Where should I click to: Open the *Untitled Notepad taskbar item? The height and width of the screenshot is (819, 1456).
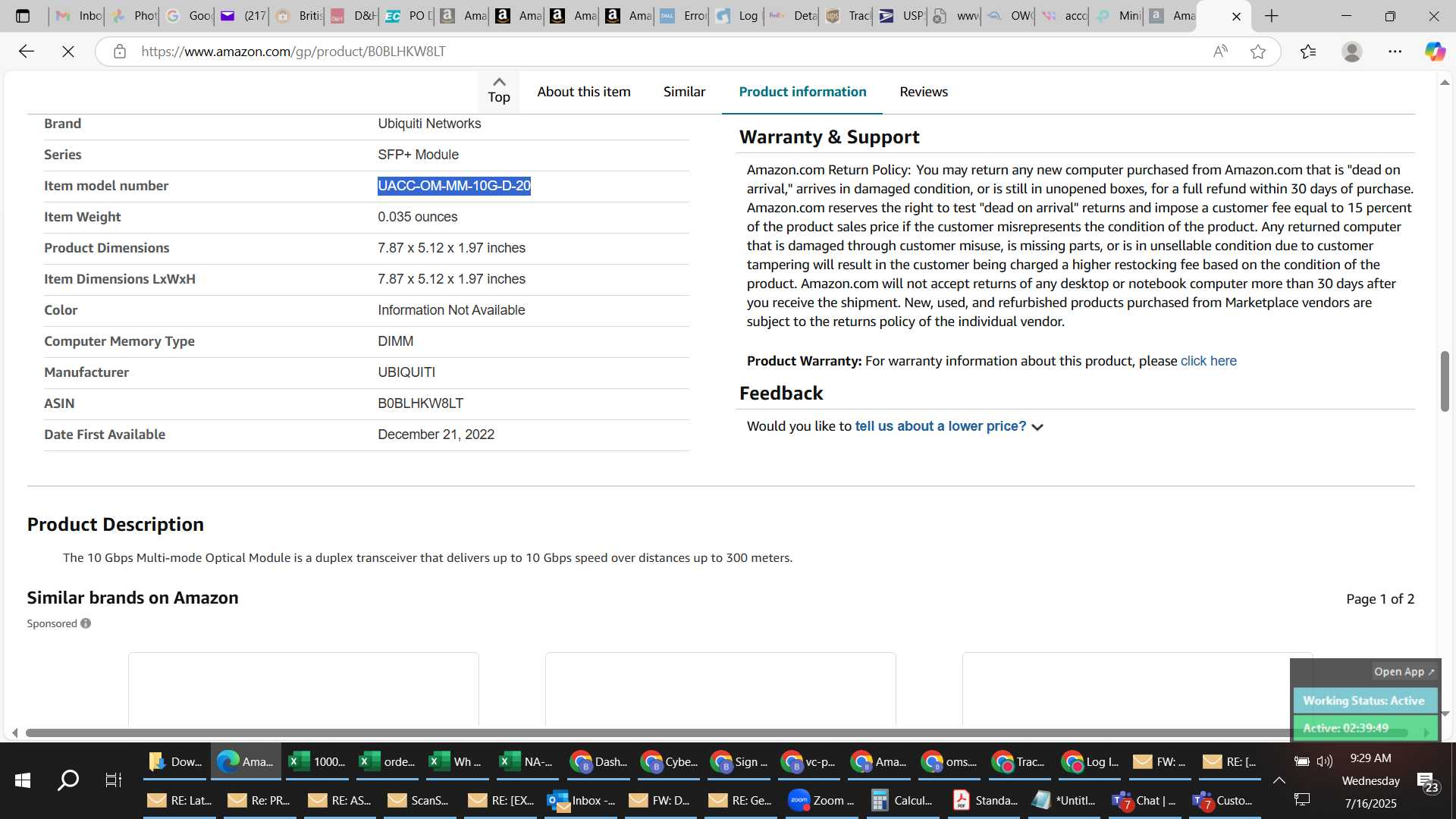[x=1065, y=801]
